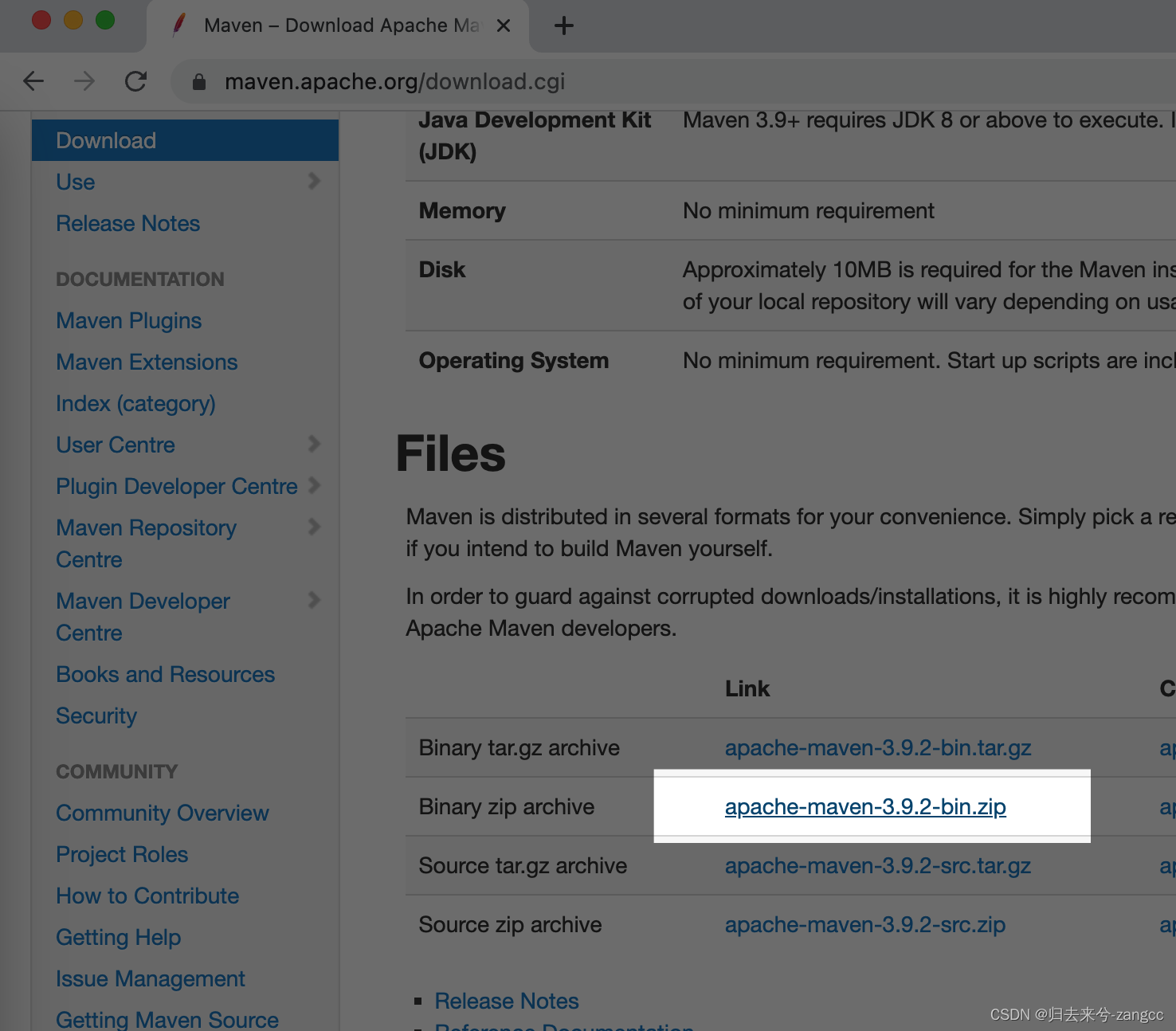Download apache-maven-3.9.2-bin.zip
This screenshot has height=1031, width=1176.
pos(865,806)
